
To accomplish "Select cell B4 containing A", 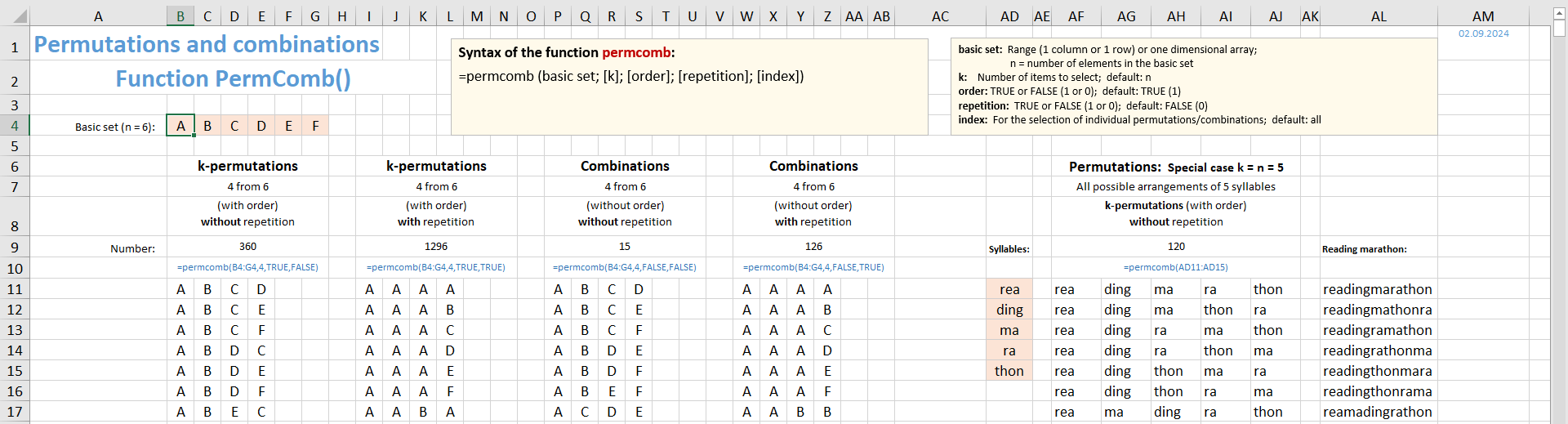I will coord(180,126).
